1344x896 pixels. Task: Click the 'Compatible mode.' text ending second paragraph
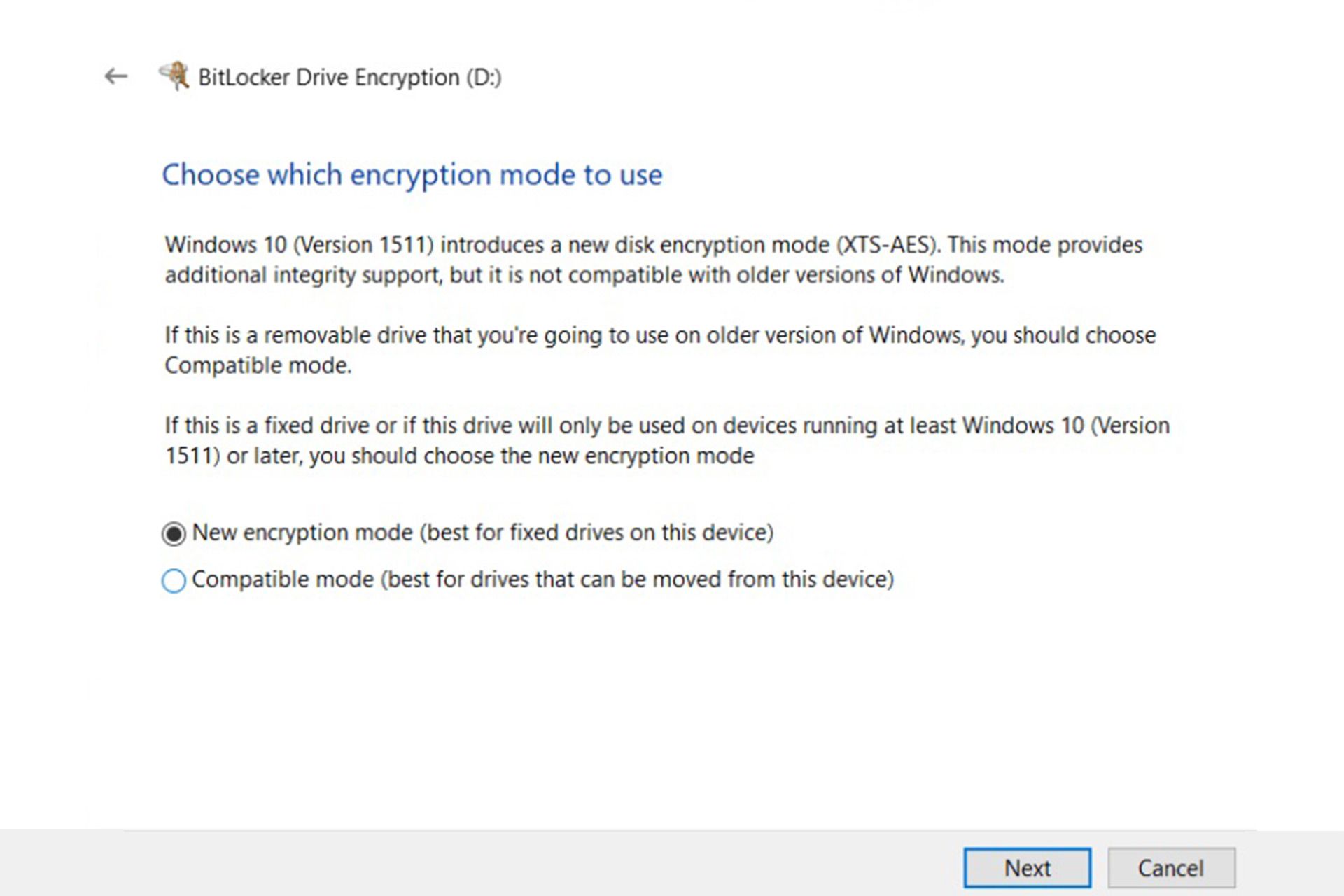click(258, 365)
